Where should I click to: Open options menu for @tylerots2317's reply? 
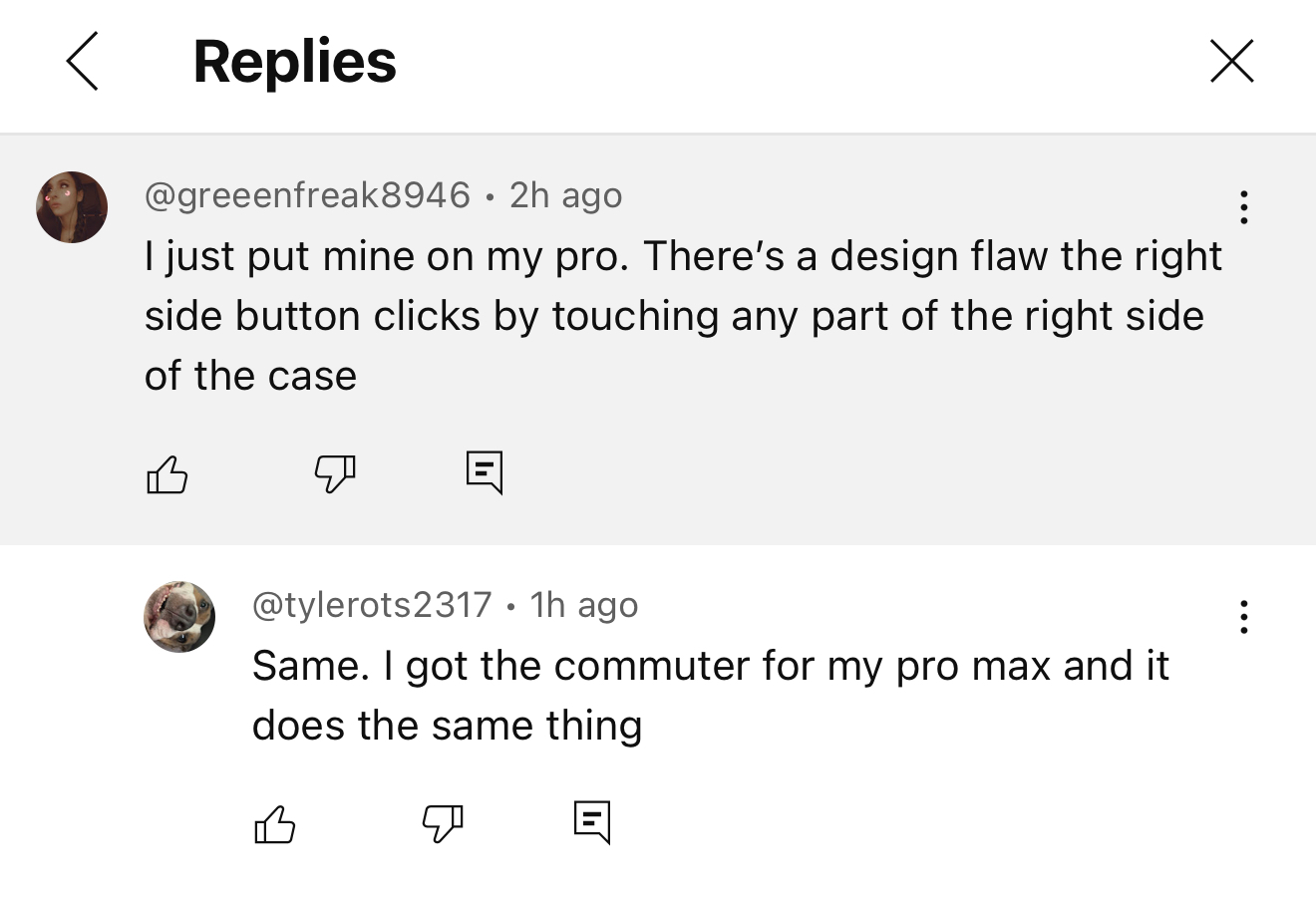pyautogui.click(x=1243, y=617)
